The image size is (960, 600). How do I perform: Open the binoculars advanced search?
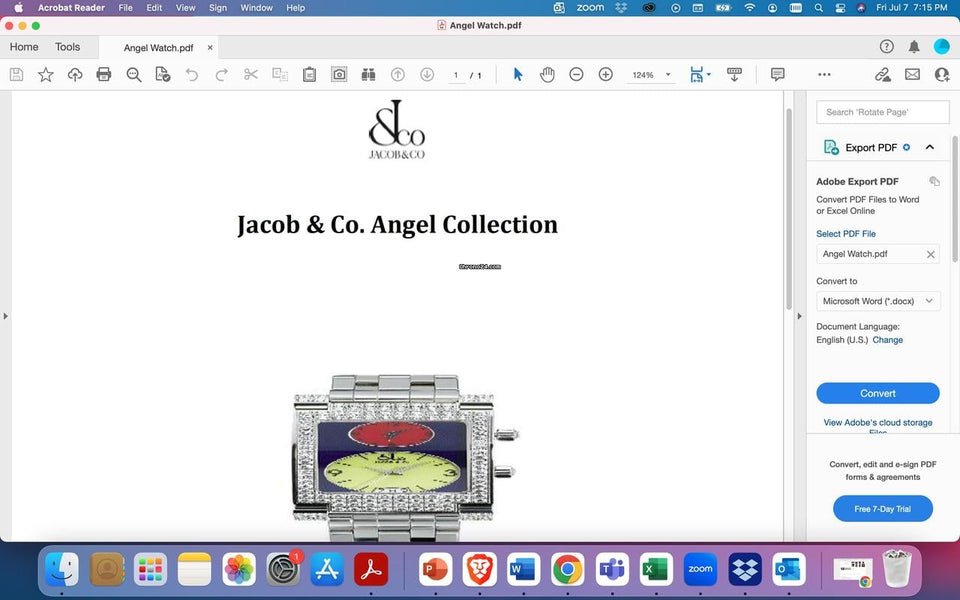click(369, 75)
